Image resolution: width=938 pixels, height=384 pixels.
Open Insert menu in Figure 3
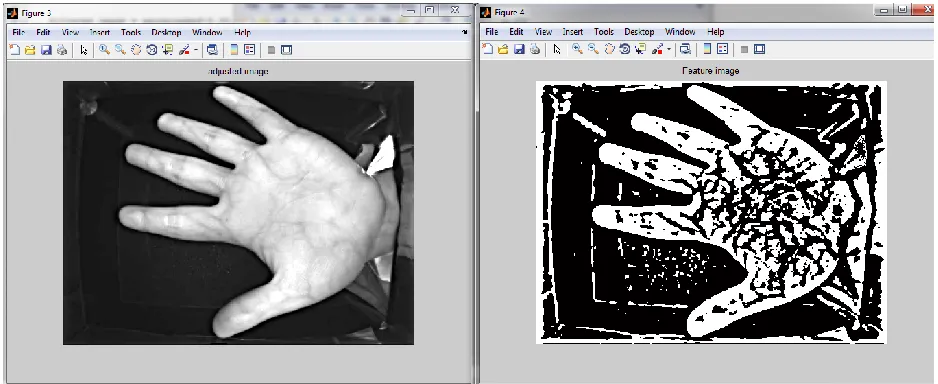pyautogui.click(x=100, y=32)
